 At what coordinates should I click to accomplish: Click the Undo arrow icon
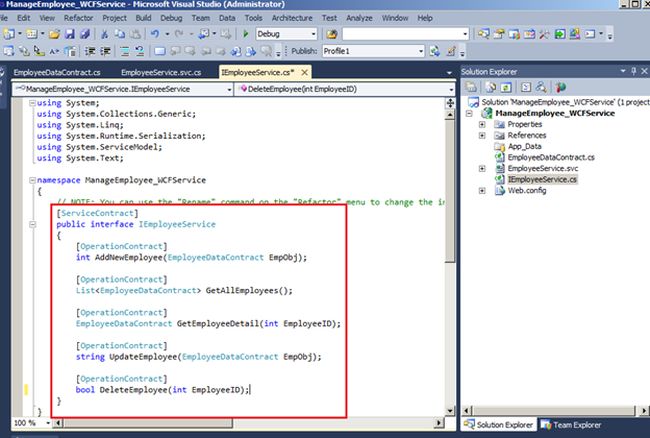point(155,34)
